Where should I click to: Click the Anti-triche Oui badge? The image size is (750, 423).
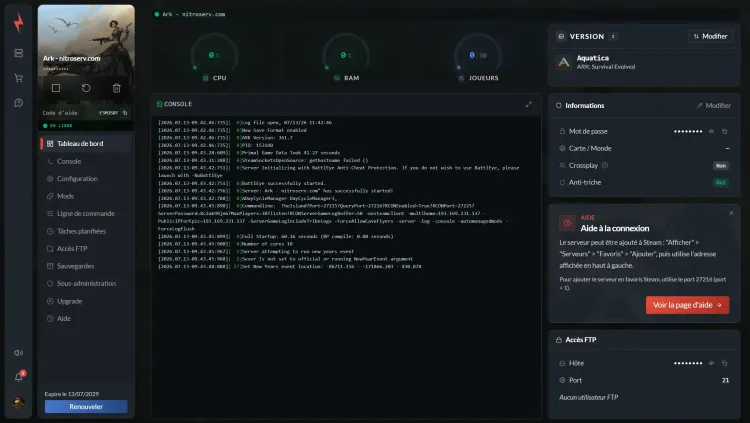[x=721, y=182]
